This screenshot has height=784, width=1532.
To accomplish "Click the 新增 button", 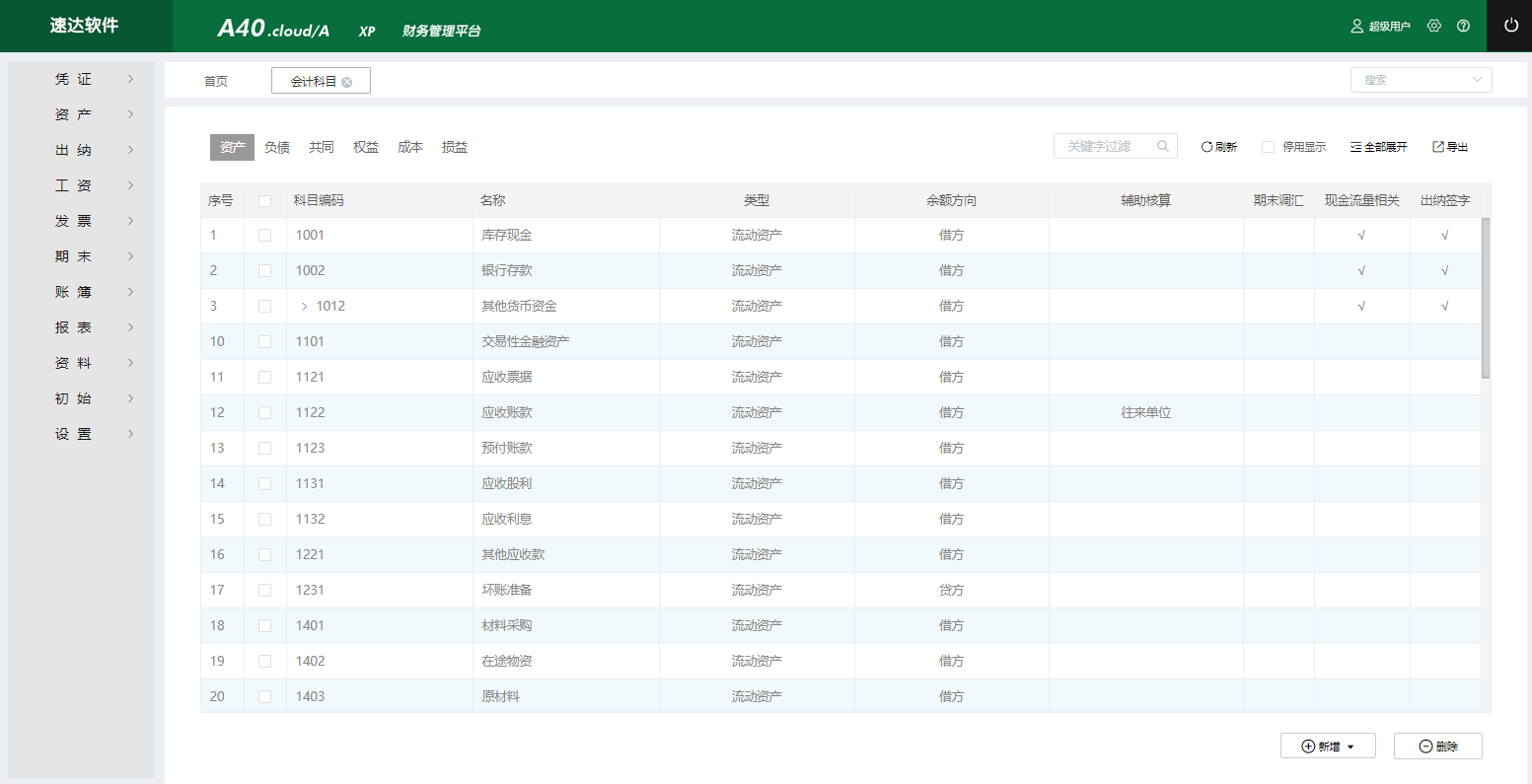I will coord(1328,746).
